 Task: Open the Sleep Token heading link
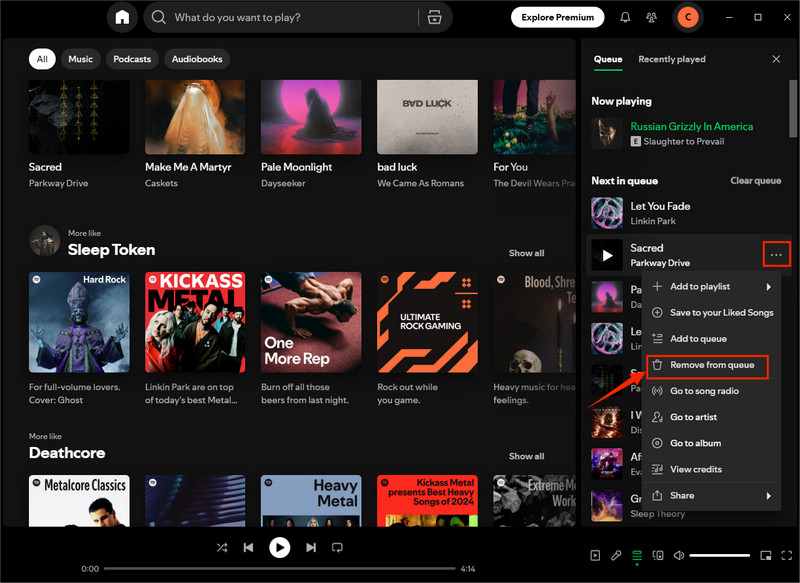[x=112, y=250]
